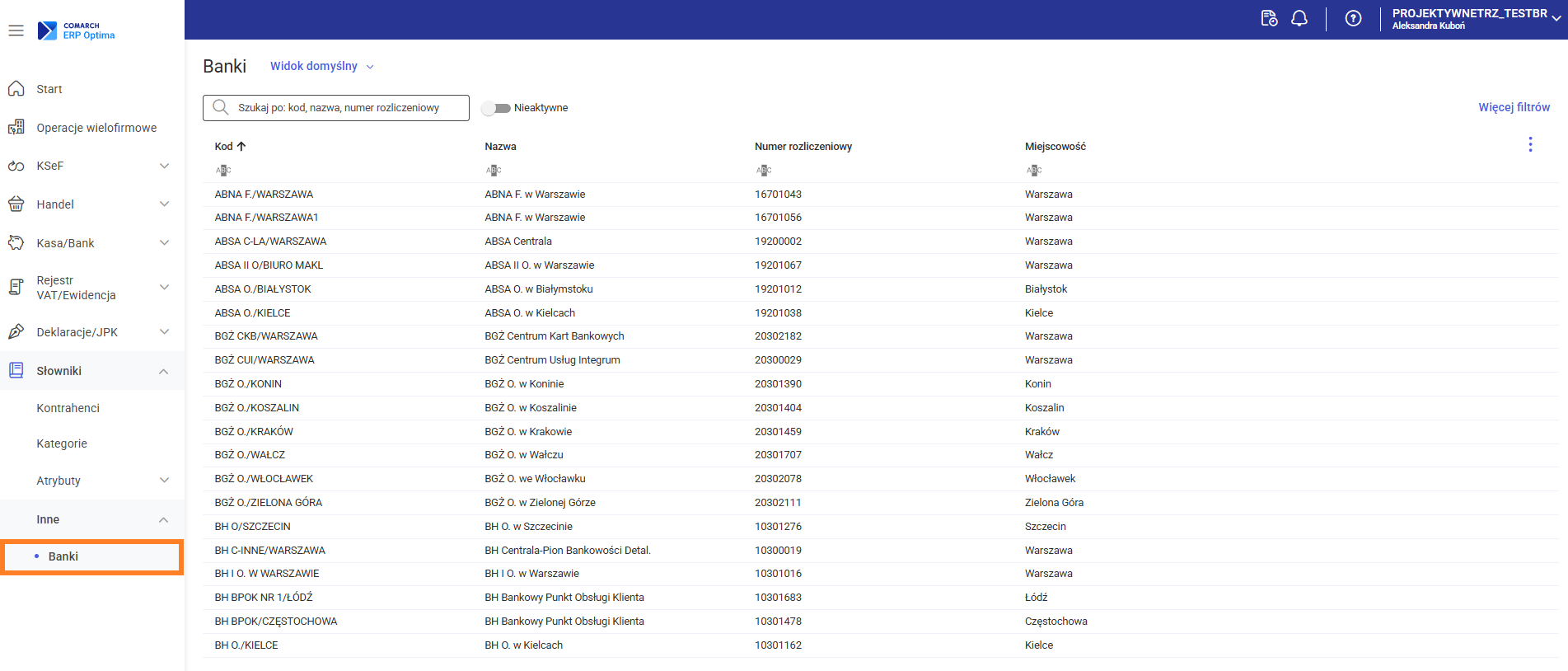Open the help question mark icon
This screenshot has width=1568, height=671.
(x=1353, y=18)
